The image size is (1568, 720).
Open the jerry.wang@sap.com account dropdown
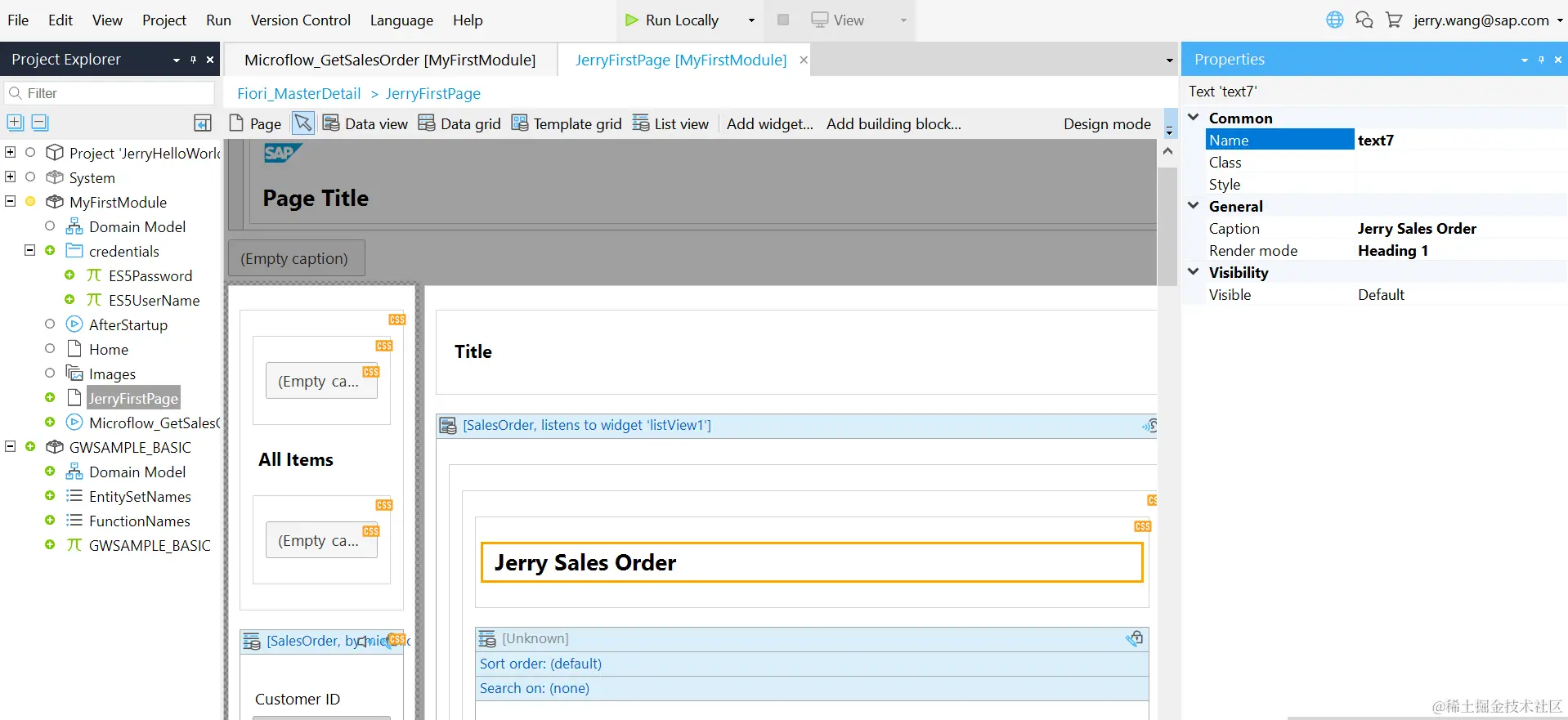[1487, 20]
